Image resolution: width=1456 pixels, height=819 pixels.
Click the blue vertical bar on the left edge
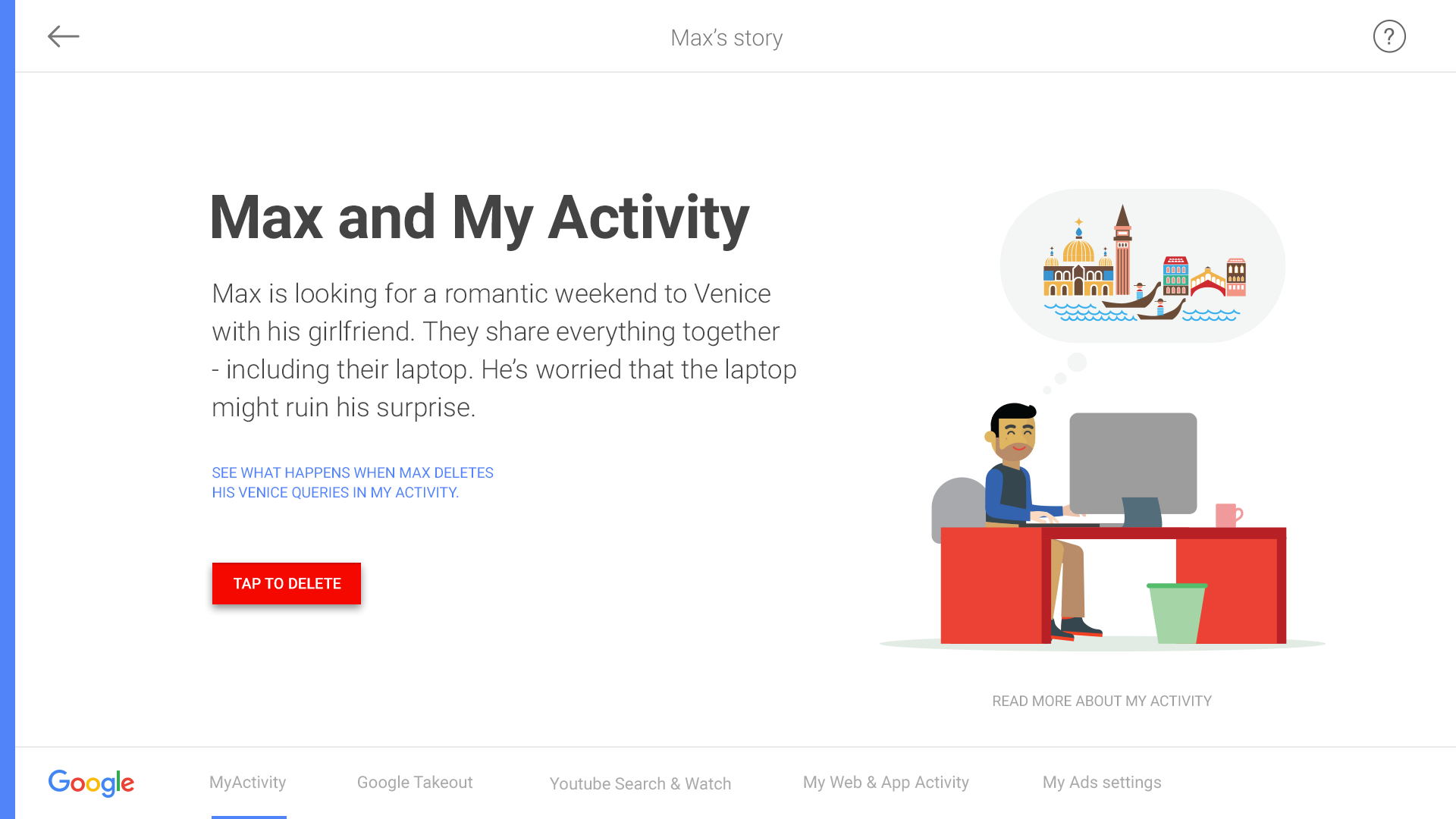[x=8, y=409]
